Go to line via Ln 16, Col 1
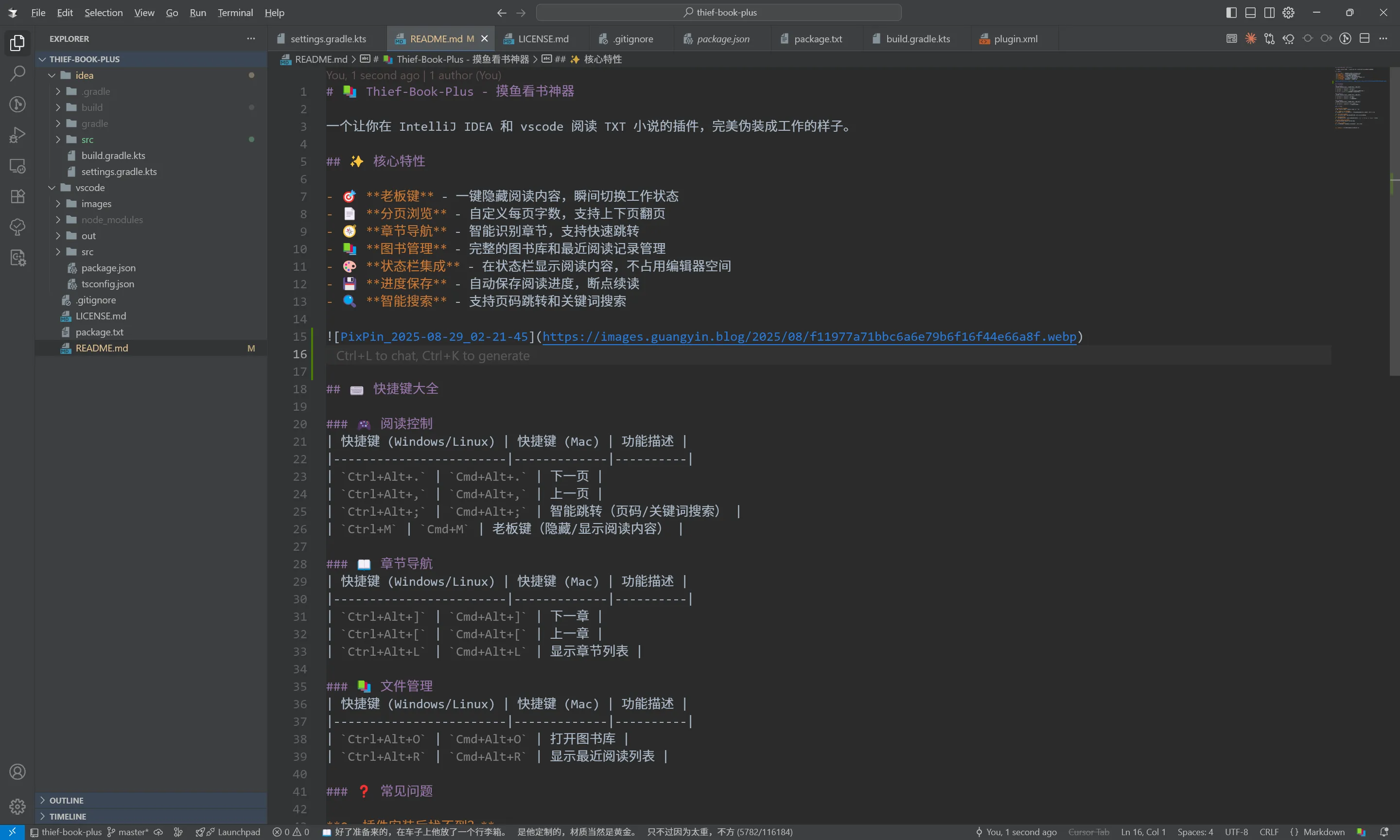 pyautogui.click(x=1143, y=832)
